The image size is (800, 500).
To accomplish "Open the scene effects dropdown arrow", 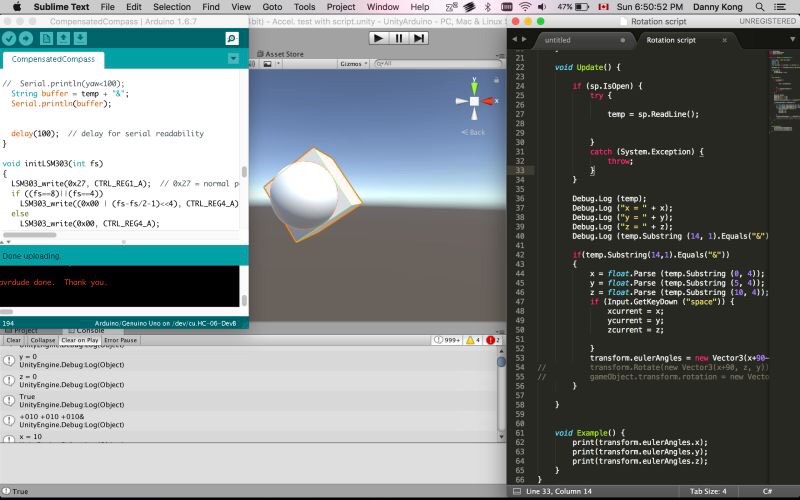I will point(278,64).
